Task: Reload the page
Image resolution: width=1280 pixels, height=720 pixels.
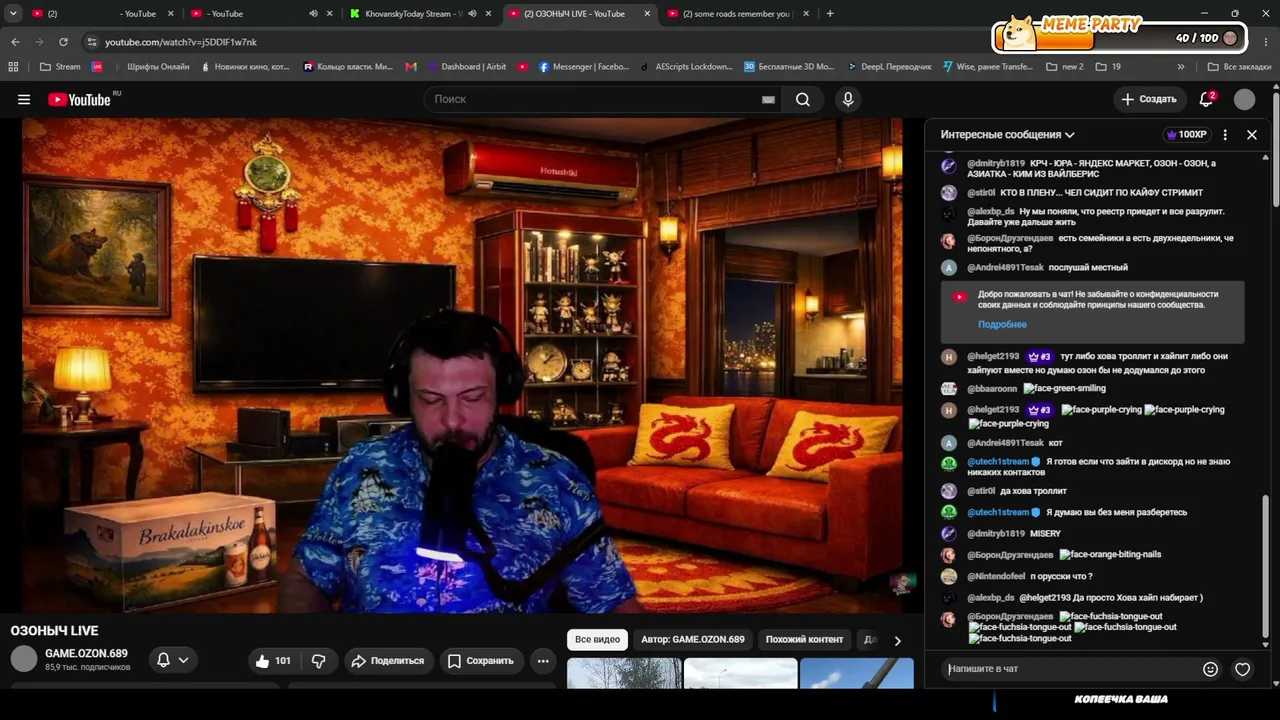Action: (x=63, y=42)
